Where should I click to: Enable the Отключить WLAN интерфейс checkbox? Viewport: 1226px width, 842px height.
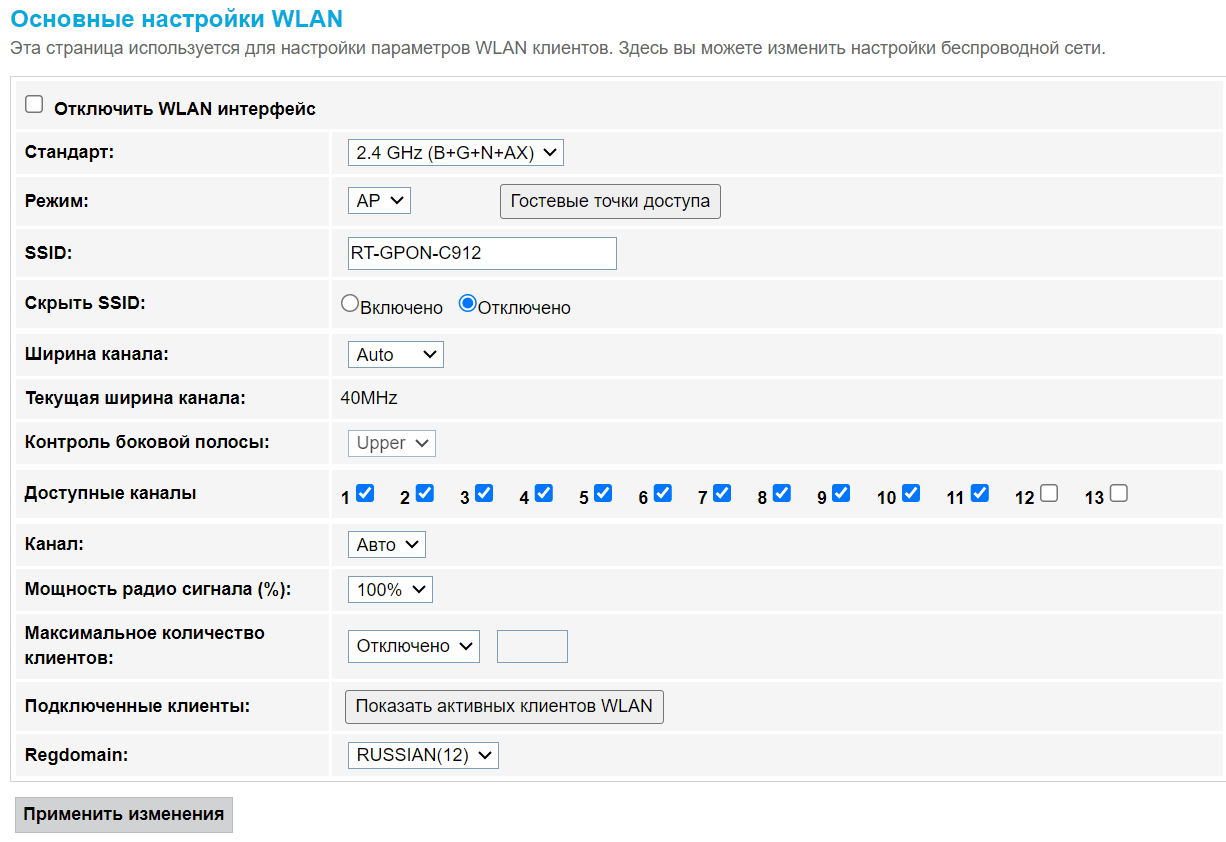point(35,105)
